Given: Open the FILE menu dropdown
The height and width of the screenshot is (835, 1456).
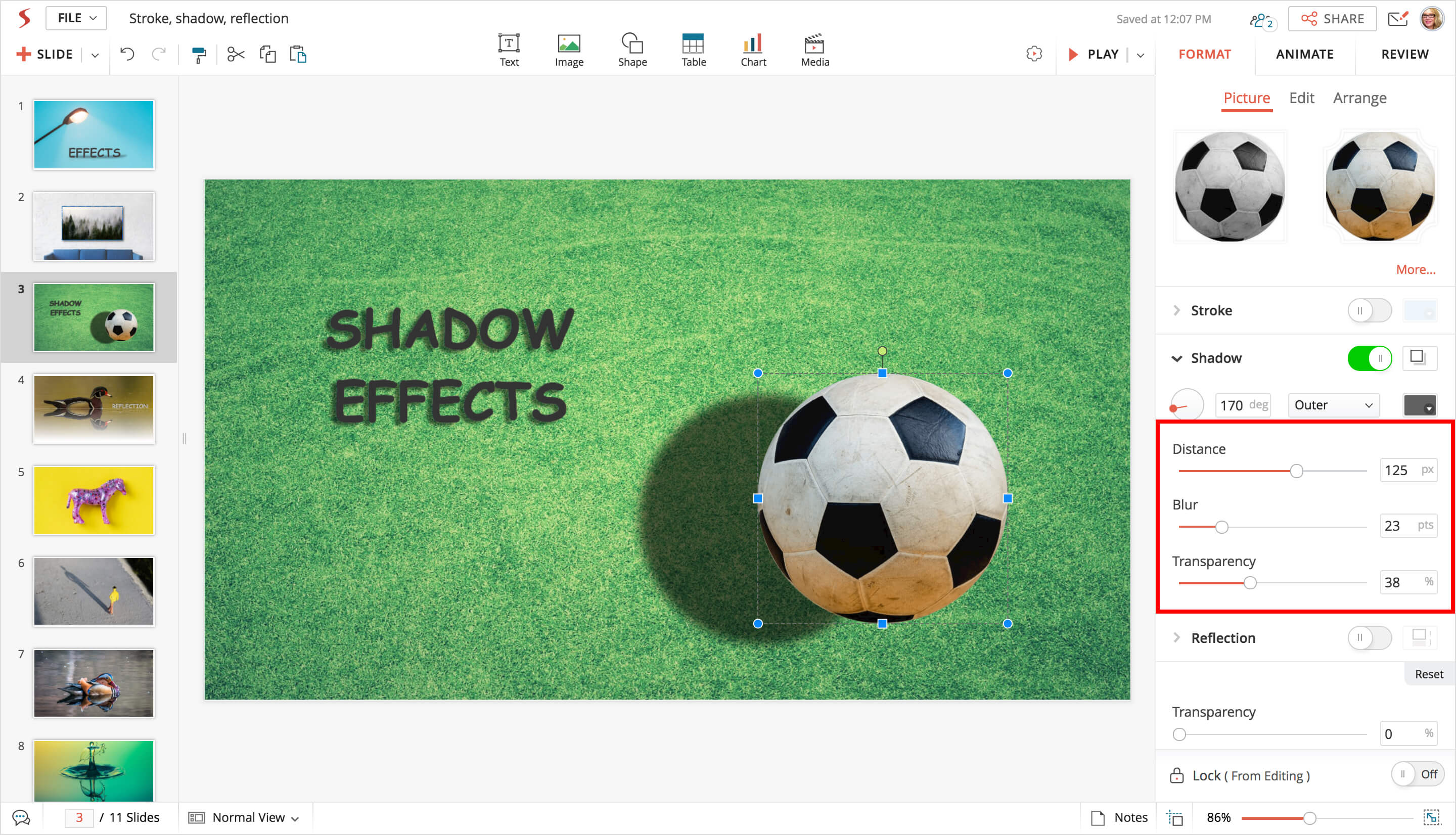Looking at the screenshot, I should (x=77, y=18).
